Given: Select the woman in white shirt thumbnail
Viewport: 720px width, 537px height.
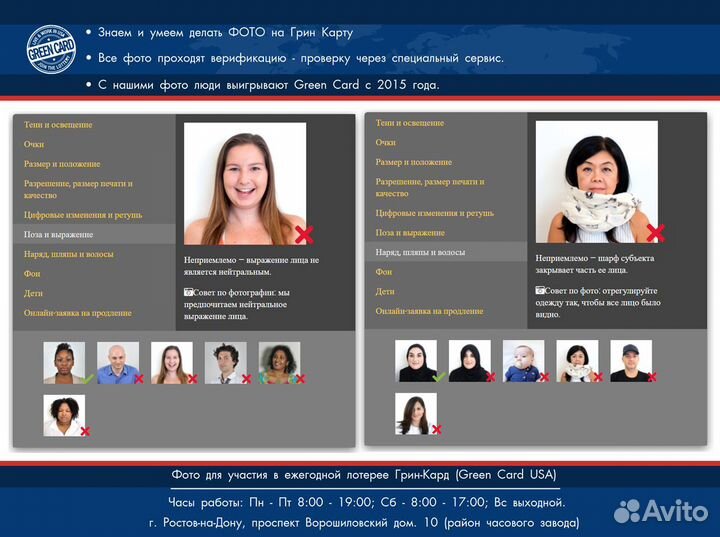Looking at the screenshot, I should [x=64, y=415].
